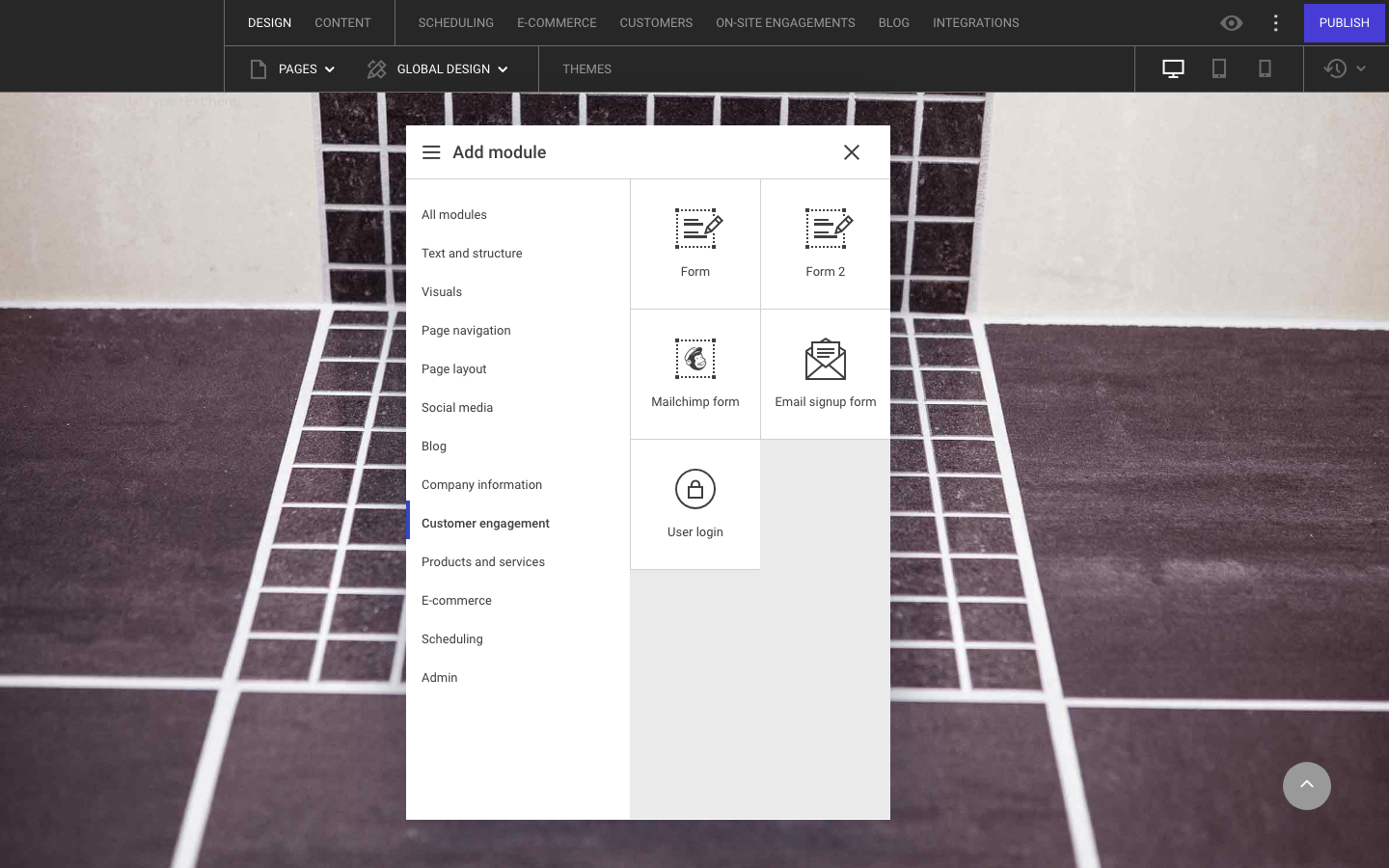The height and width of the screenshot is (868, 1389).
Task: Select the Customer engagement category
Action: point(485,523)
